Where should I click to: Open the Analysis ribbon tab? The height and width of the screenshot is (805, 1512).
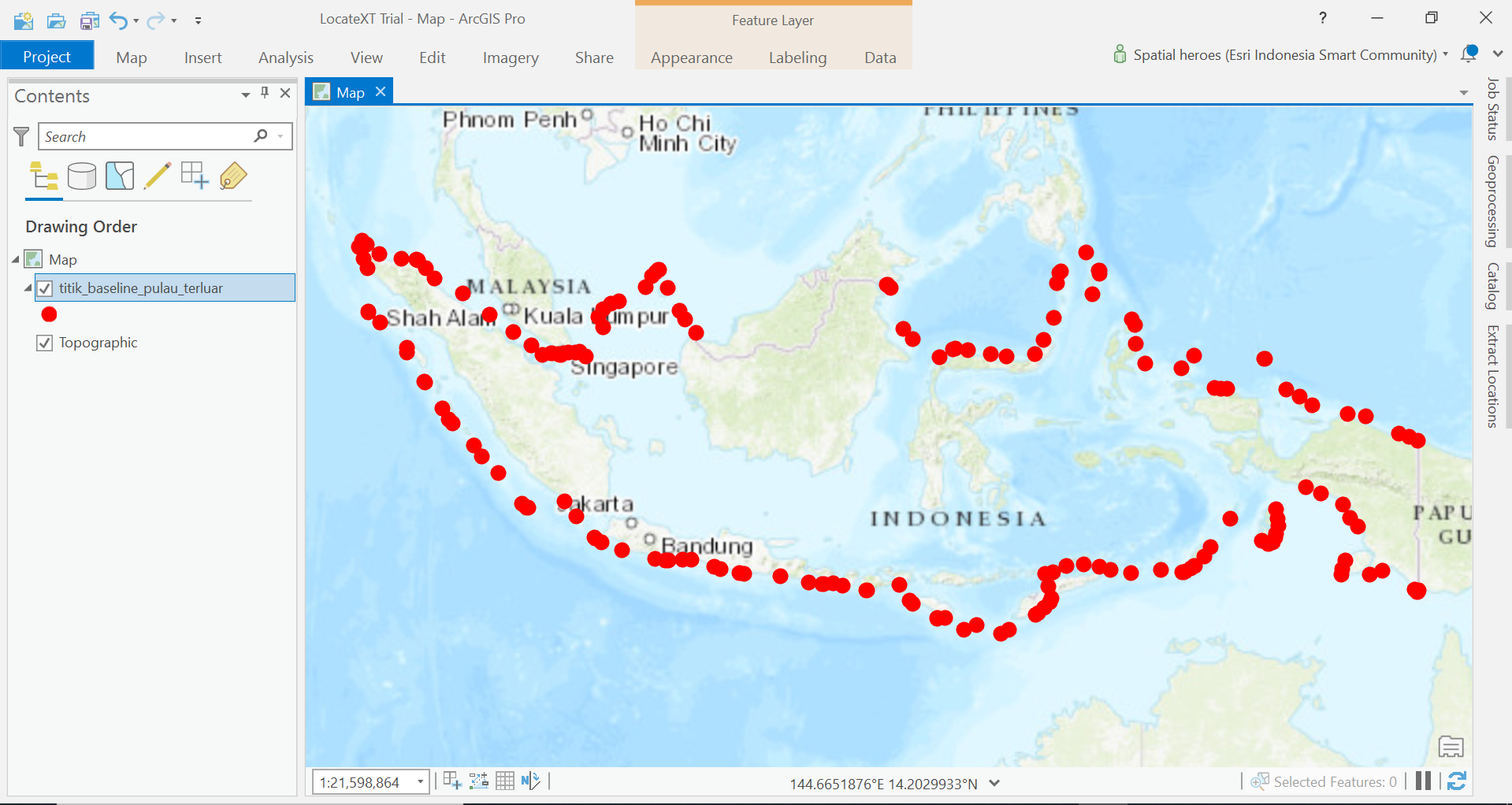point(286,57)
